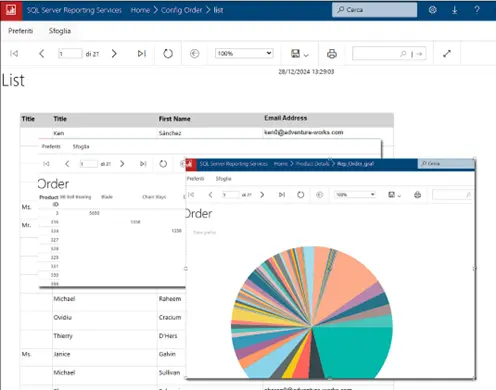Click the Cerca search box

(x=374, y=10)
